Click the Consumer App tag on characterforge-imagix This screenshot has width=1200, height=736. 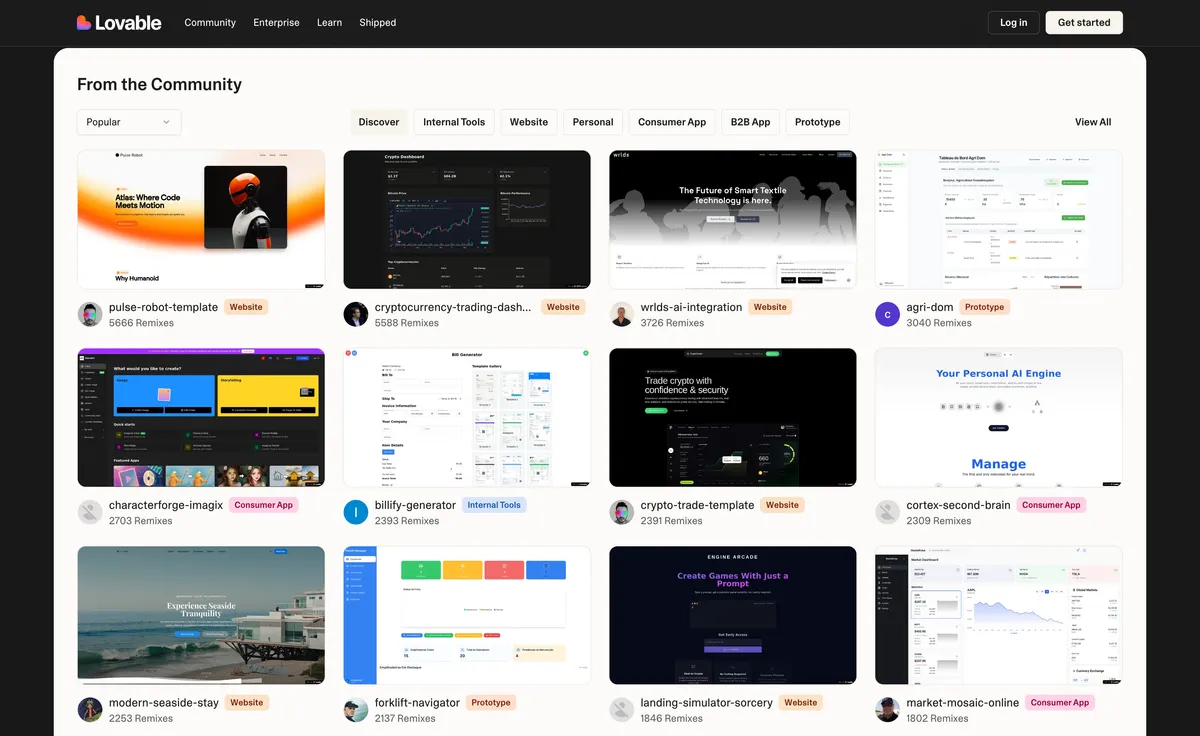pos(264,505)
